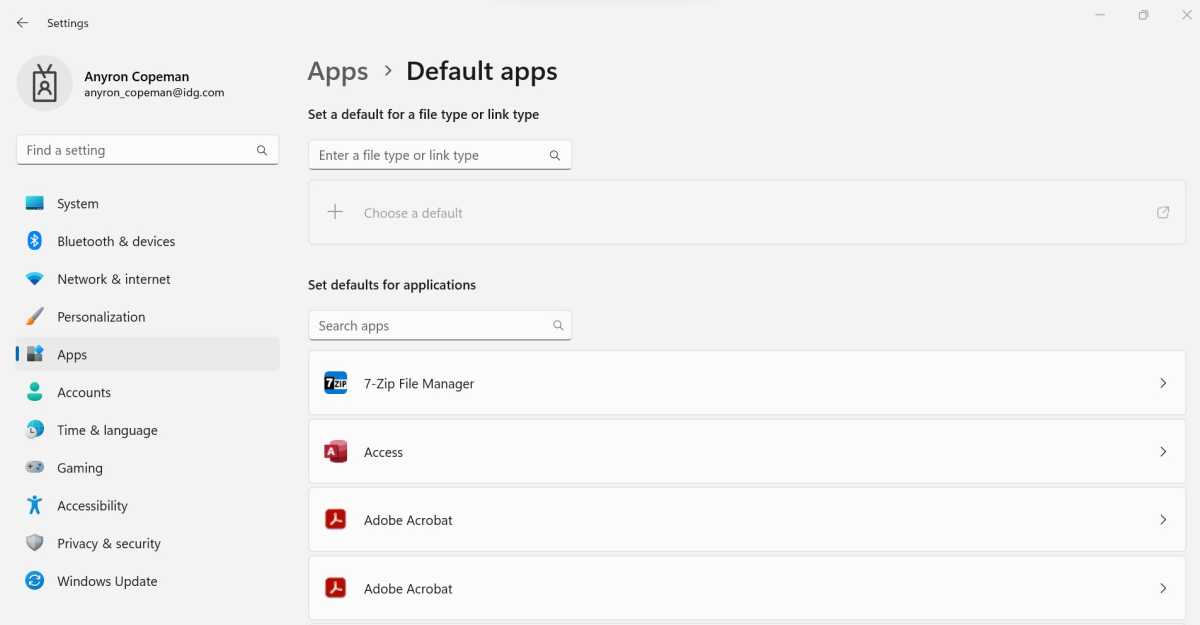Image resolution: width=1200 pixels, height=625 pixels.
Task: Open Time & language settings
Action: coord(148,430)
